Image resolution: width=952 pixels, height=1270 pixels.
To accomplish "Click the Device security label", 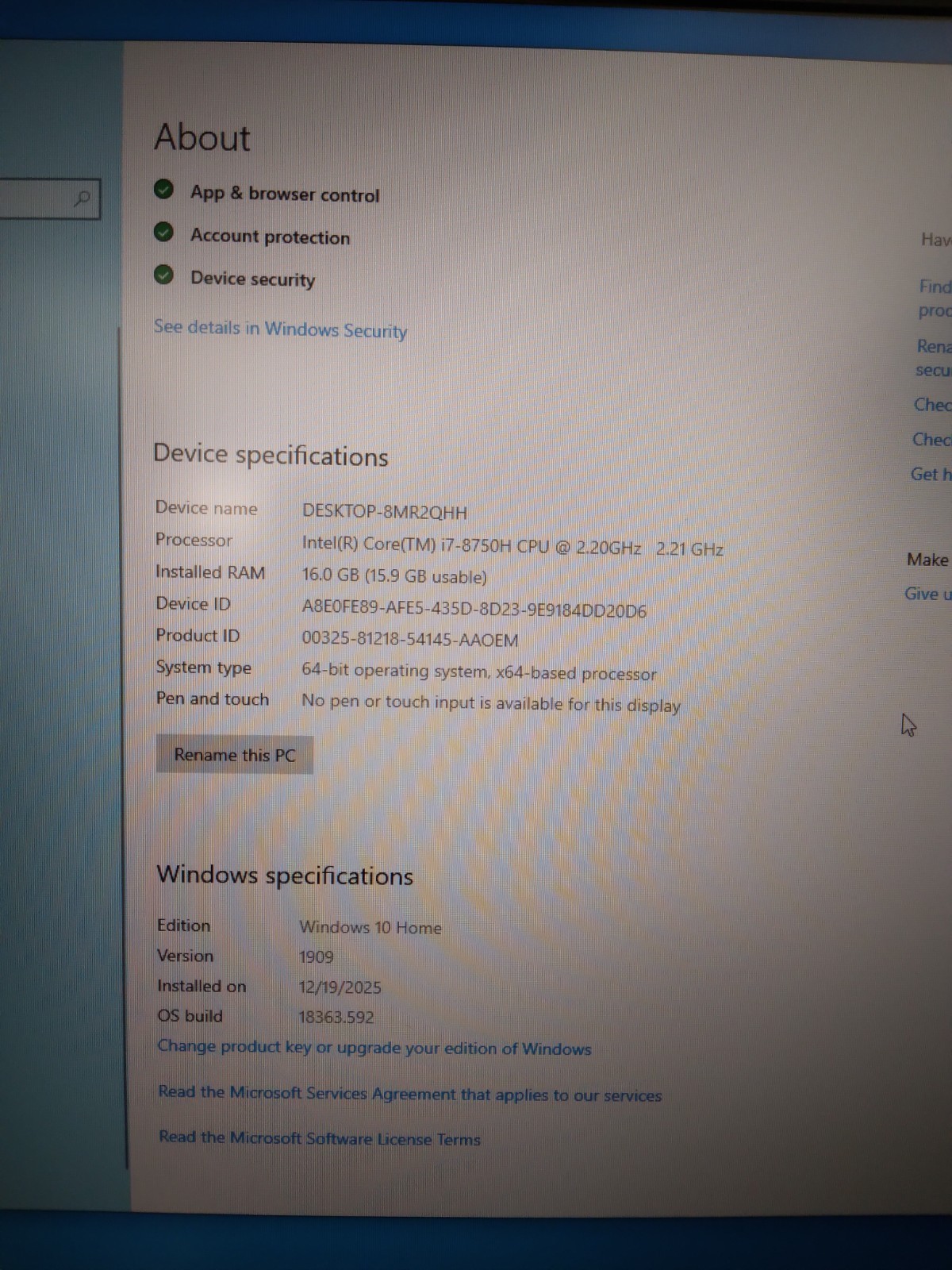I will pyautogui.click(x=253, y=279).
